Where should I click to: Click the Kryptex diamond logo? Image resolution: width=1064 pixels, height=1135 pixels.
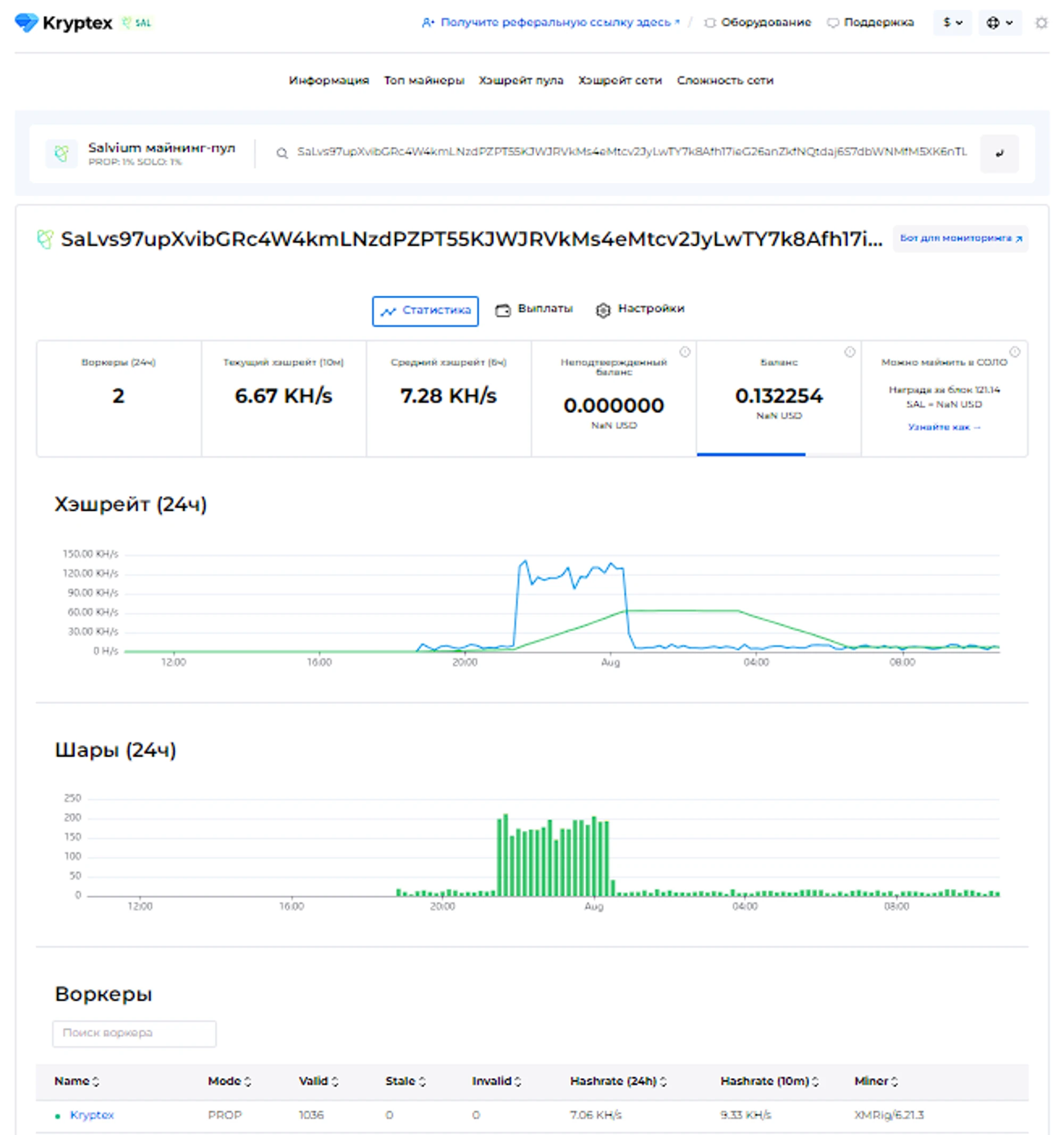tap(26, 23)
